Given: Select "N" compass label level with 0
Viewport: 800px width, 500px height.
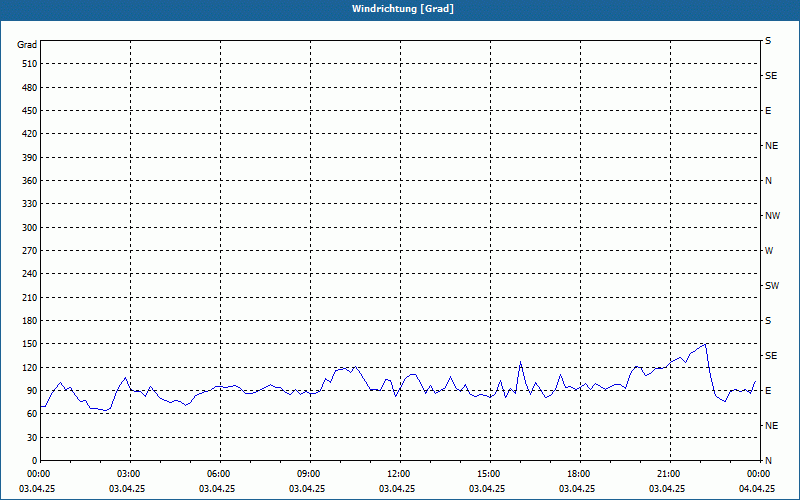Looking at the screenshot, I should coord(769,461).
